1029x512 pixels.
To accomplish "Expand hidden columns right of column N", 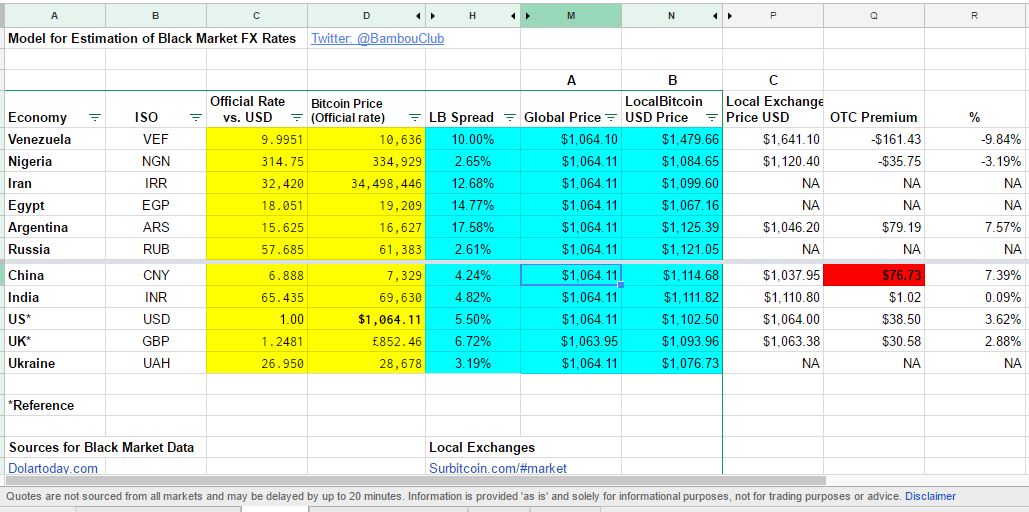I will pyautogui.click(x=714, y=16).
